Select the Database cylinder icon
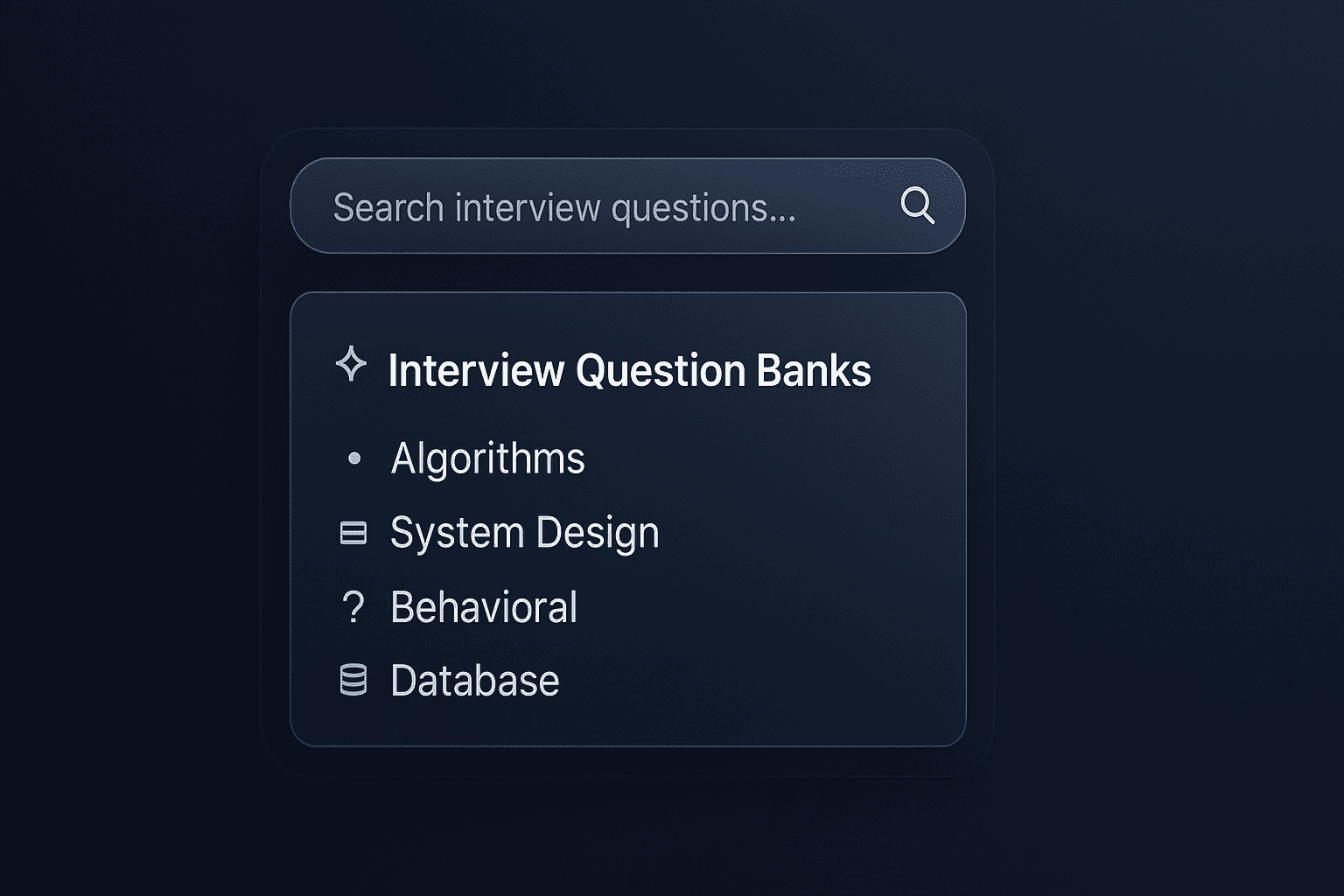The height and width of the screenshot is (896, 1344). (353, 680)
